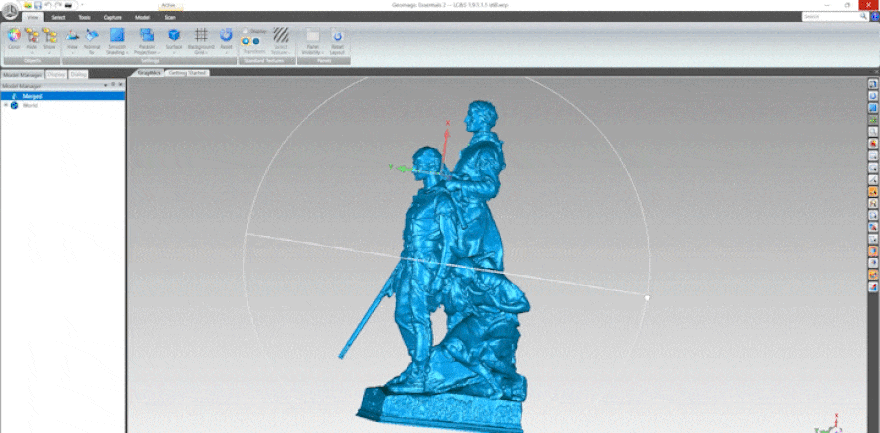
Task: Open the Parallel Projection dropdown
Action: 147,40
